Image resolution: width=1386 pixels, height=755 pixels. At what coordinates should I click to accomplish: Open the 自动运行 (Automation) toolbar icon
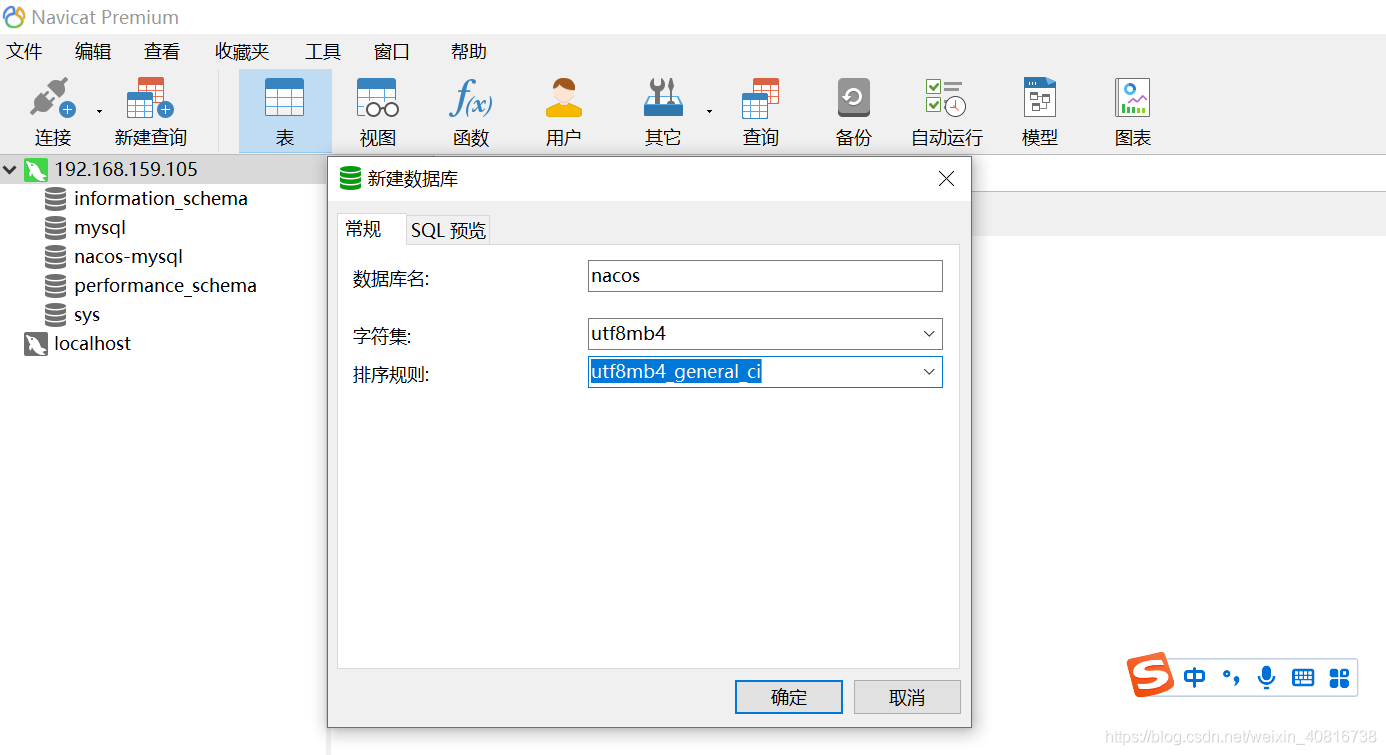click(x=944, y=108)
